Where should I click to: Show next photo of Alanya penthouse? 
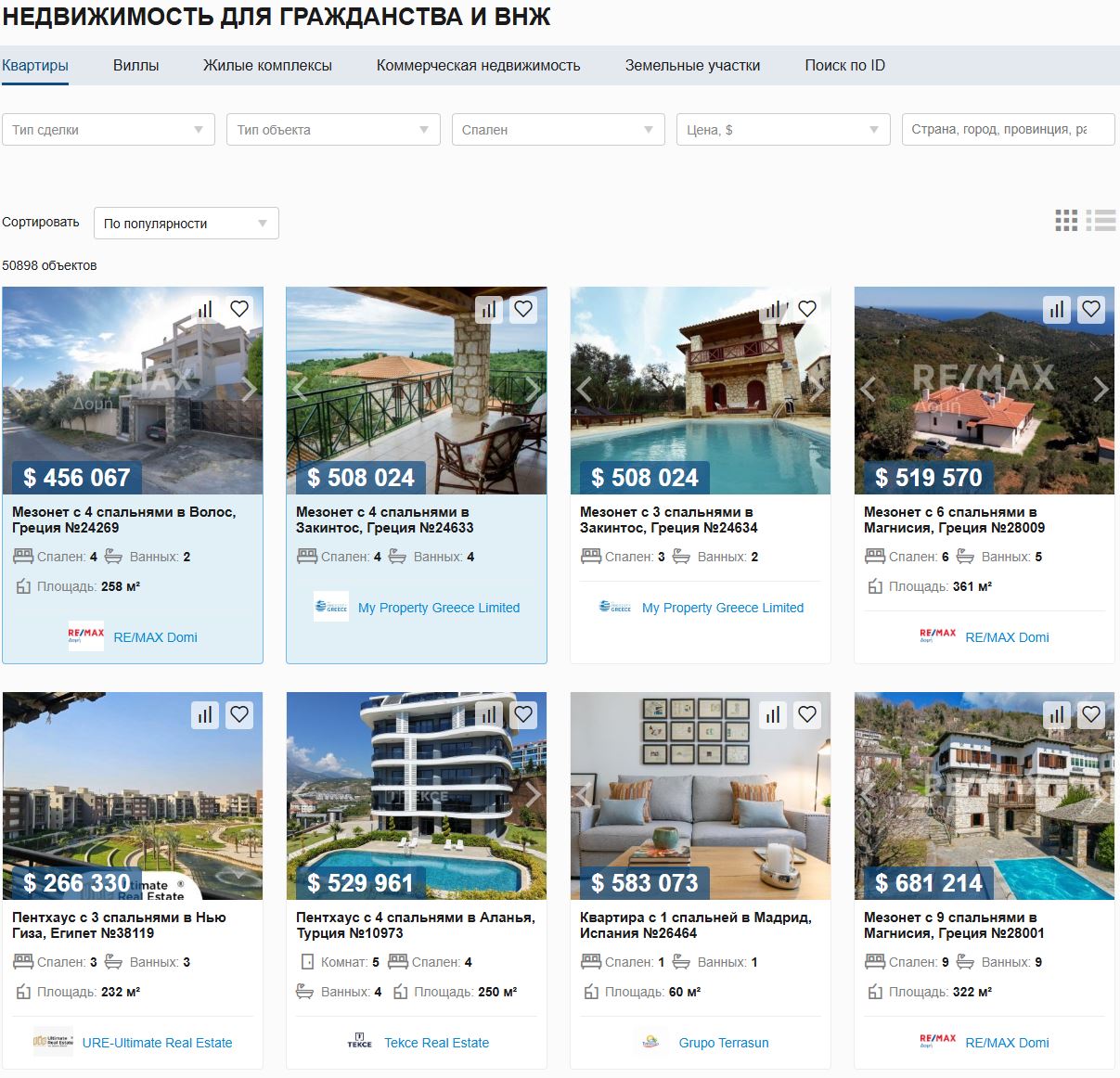pos(532,794)
